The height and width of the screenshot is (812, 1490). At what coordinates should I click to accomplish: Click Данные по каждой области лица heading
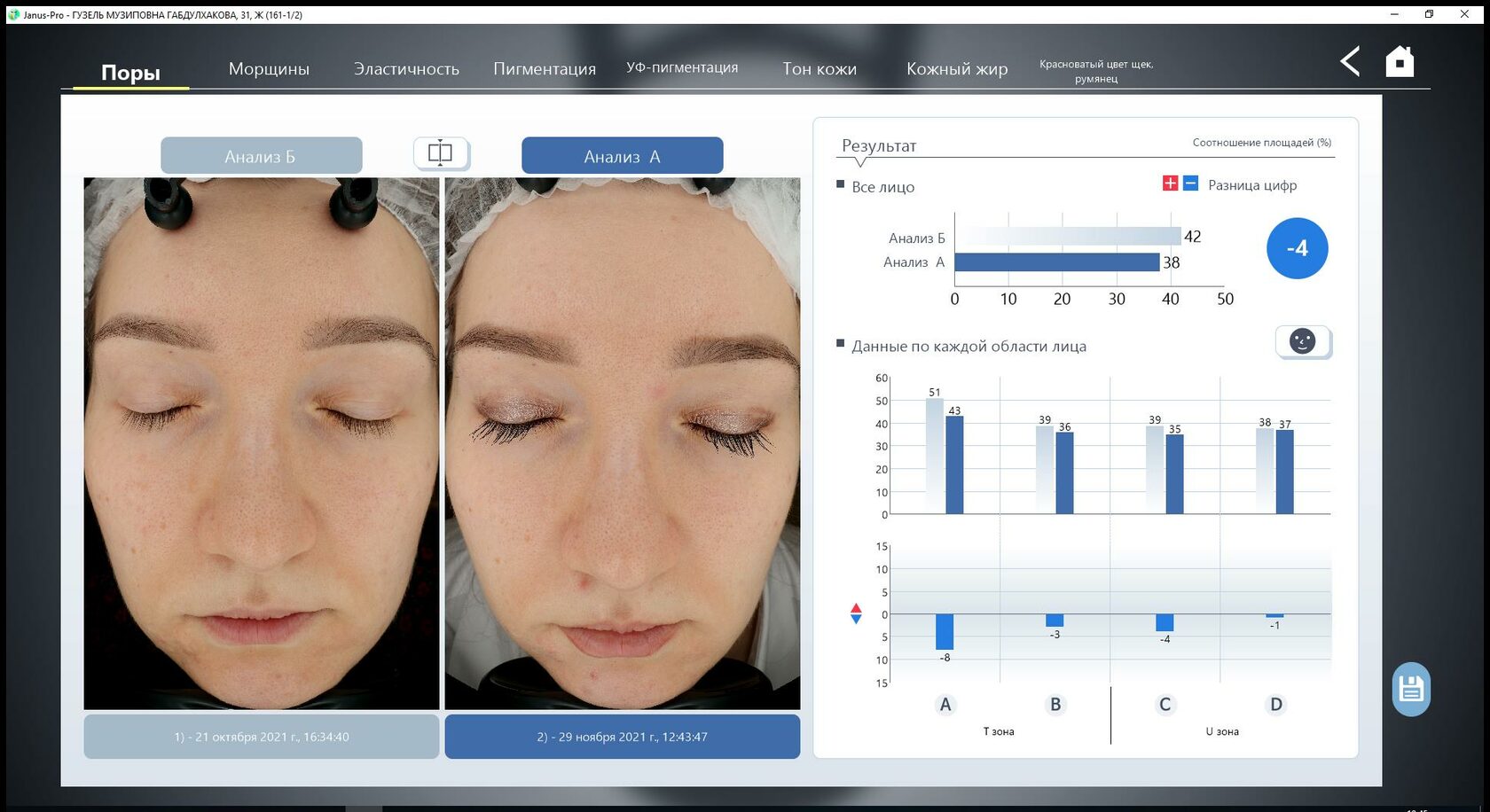[968, 346]
